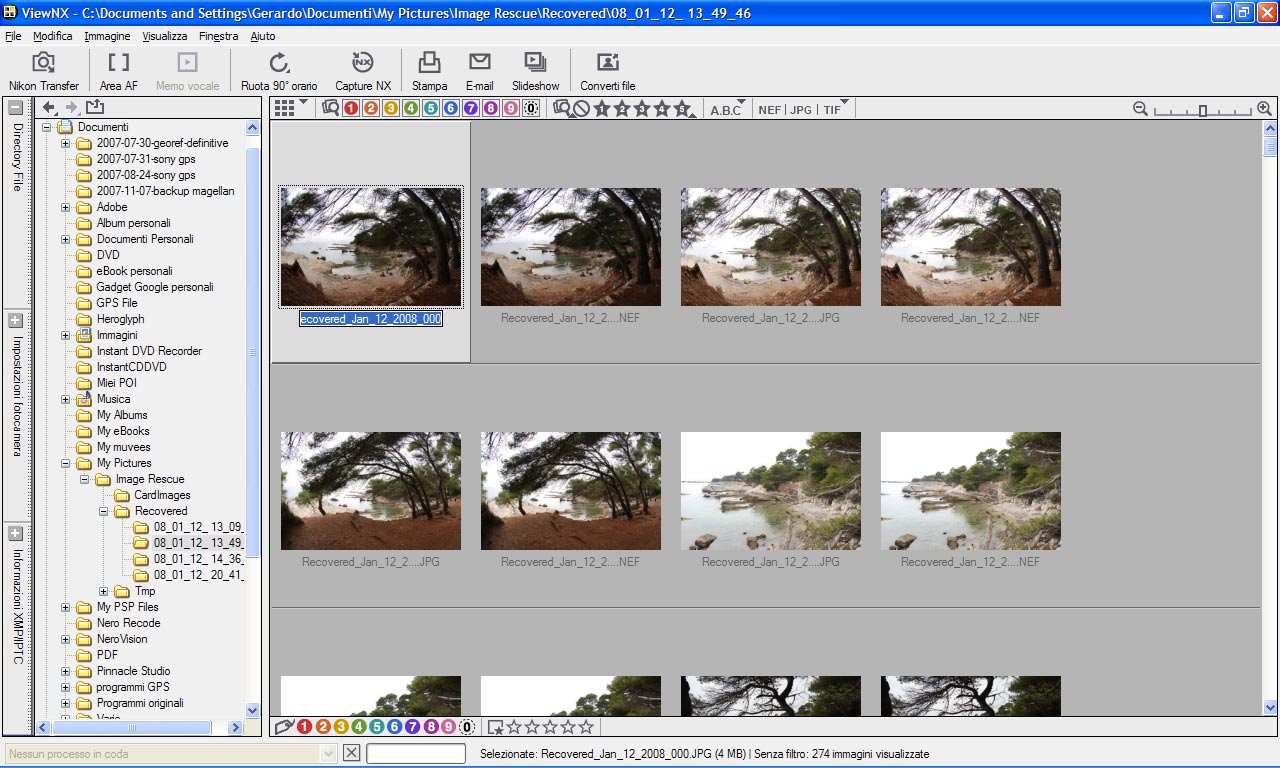This screenshot has height=768, width=1280.
Task: Click the Stampa print icon
Action: pos(430,71)
